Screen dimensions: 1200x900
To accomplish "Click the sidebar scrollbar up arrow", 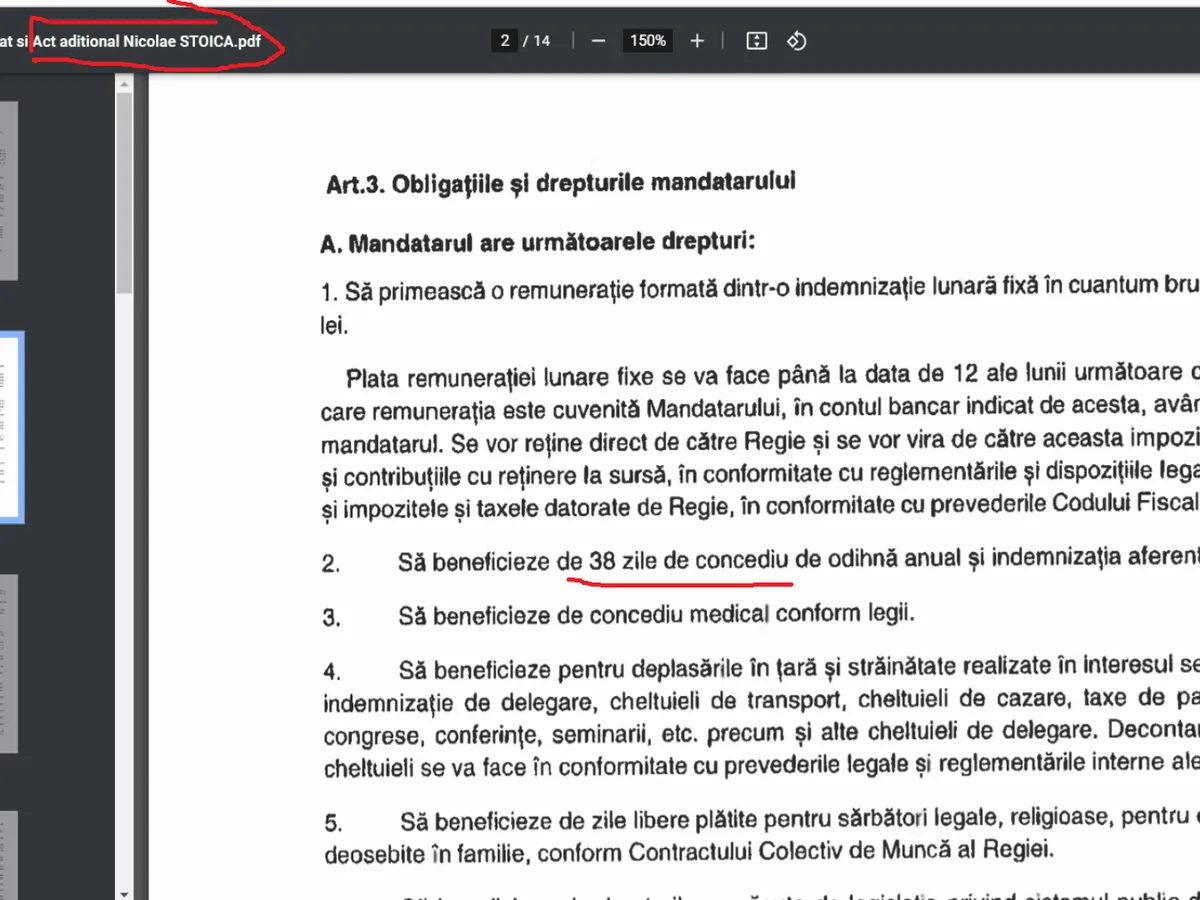I will [125, 84].
